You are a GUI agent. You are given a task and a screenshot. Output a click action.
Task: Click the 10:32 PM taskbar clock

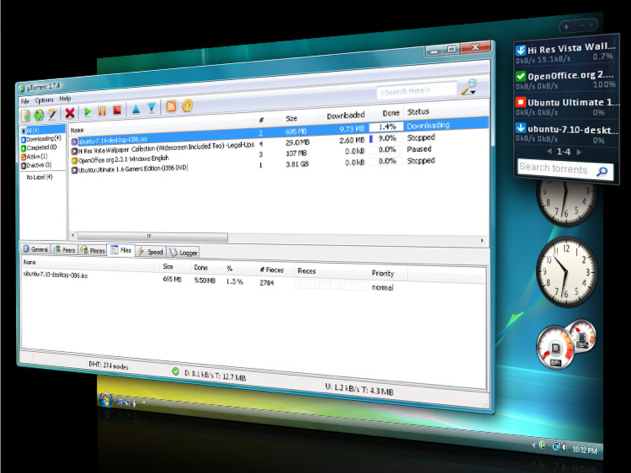pos(585,450)
